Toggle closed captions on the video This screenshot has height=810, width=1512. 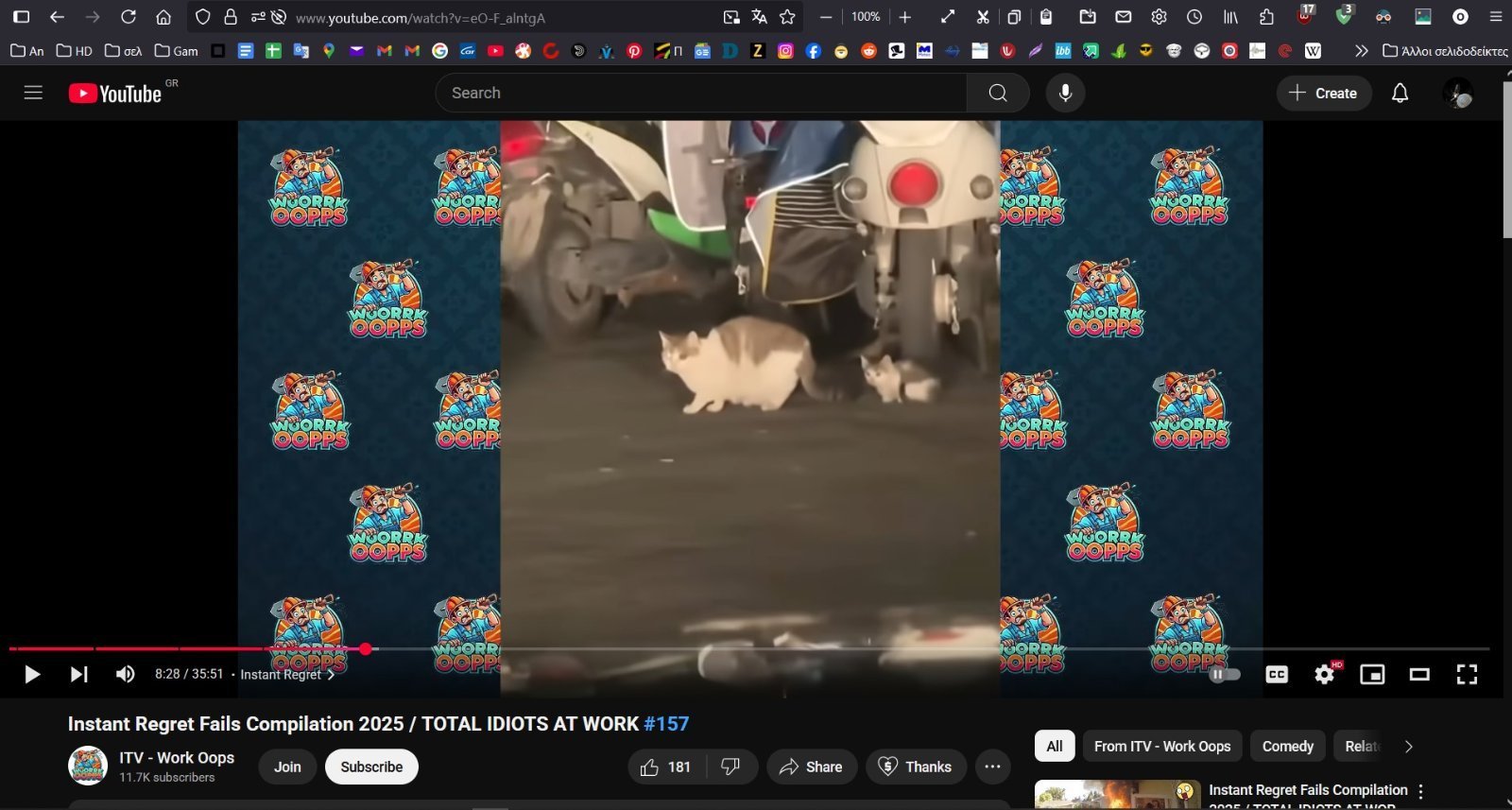[1277, 674]
